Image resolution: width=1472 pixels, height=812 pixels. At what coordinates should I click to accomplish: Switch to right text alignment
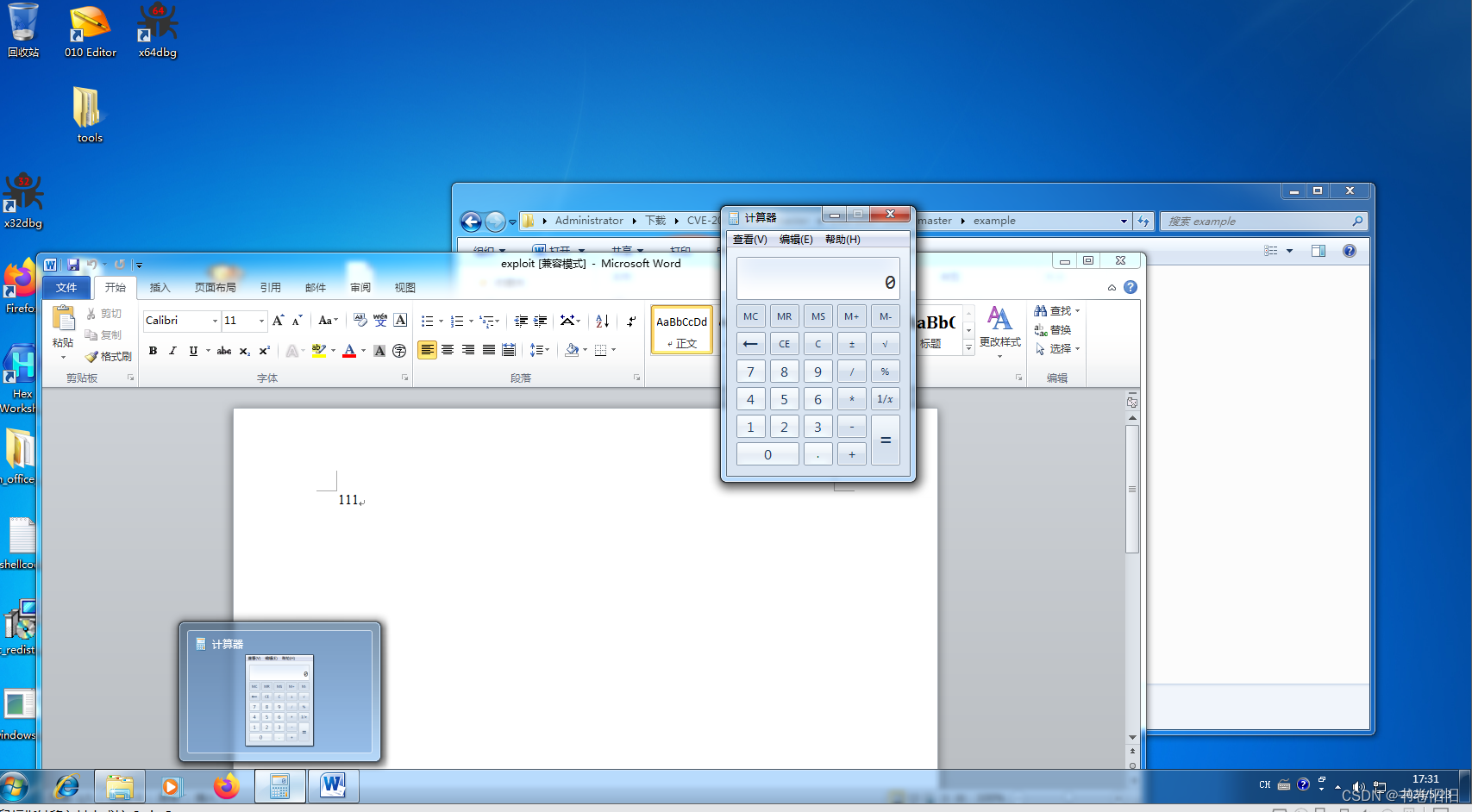(x=468, y=350)
